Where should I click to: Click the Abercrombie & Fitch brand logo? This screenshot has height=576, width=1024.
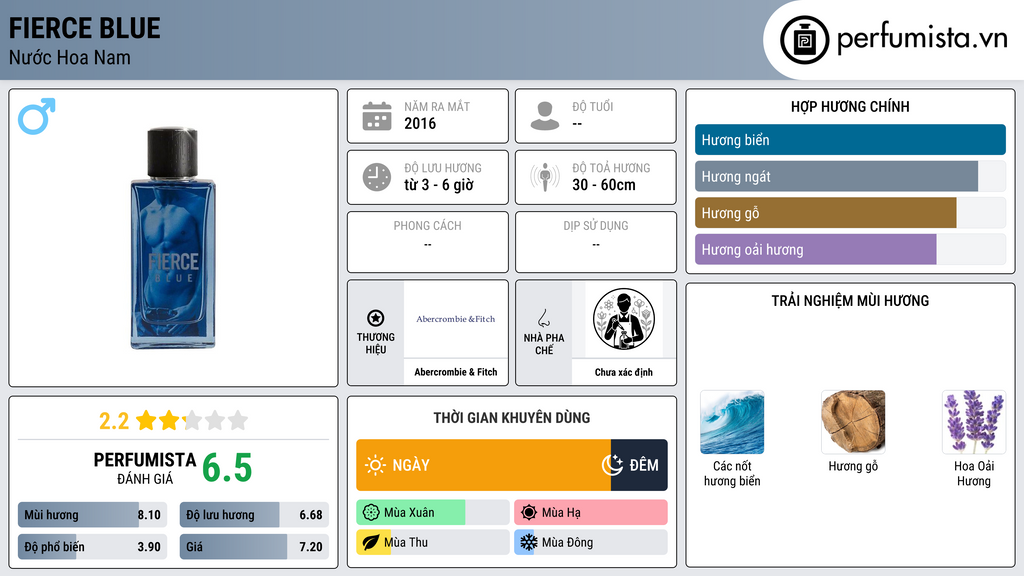[456, 319]
